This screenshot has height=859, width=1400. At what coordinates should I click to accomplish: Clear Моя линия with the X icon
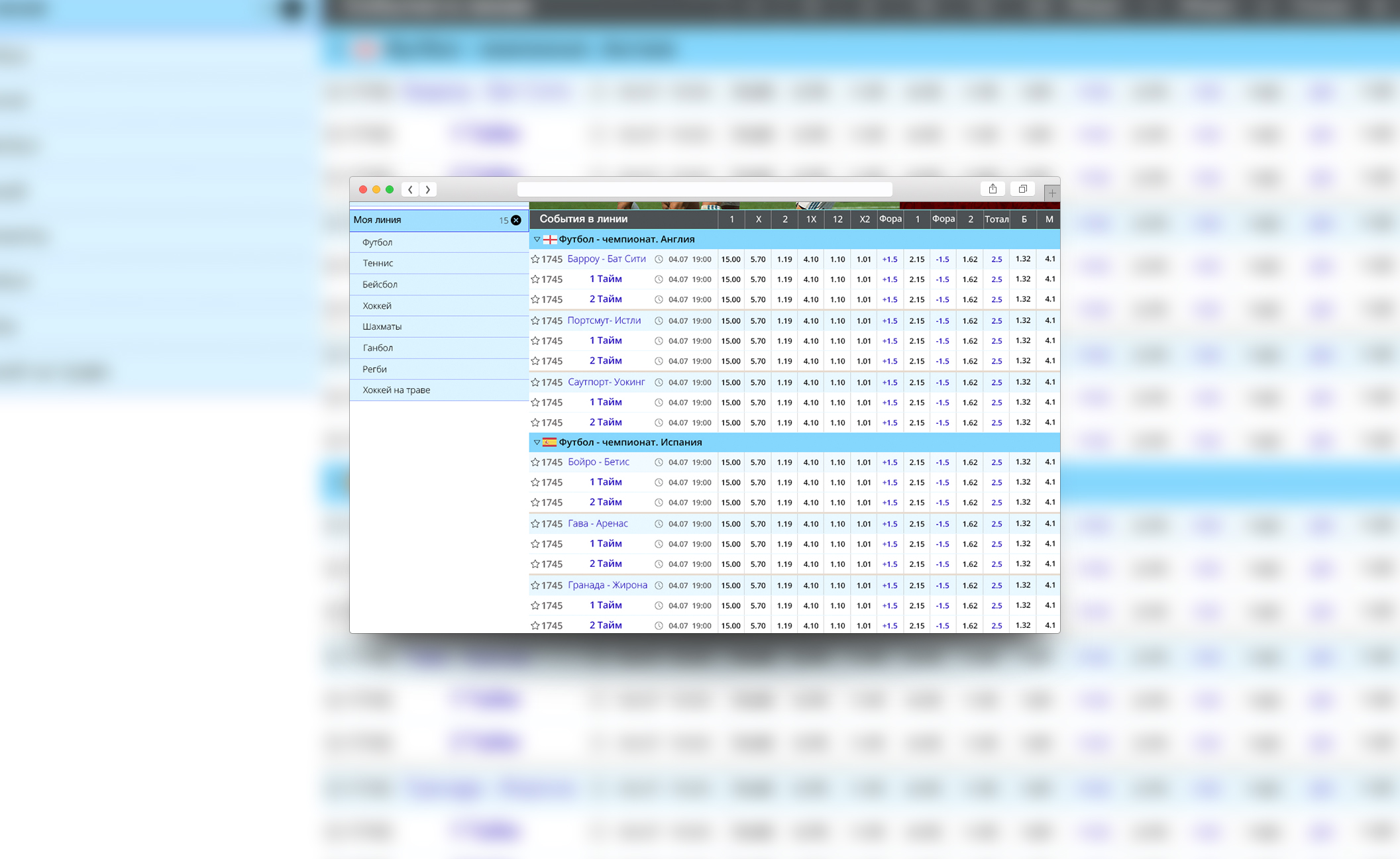coord(516,220)
